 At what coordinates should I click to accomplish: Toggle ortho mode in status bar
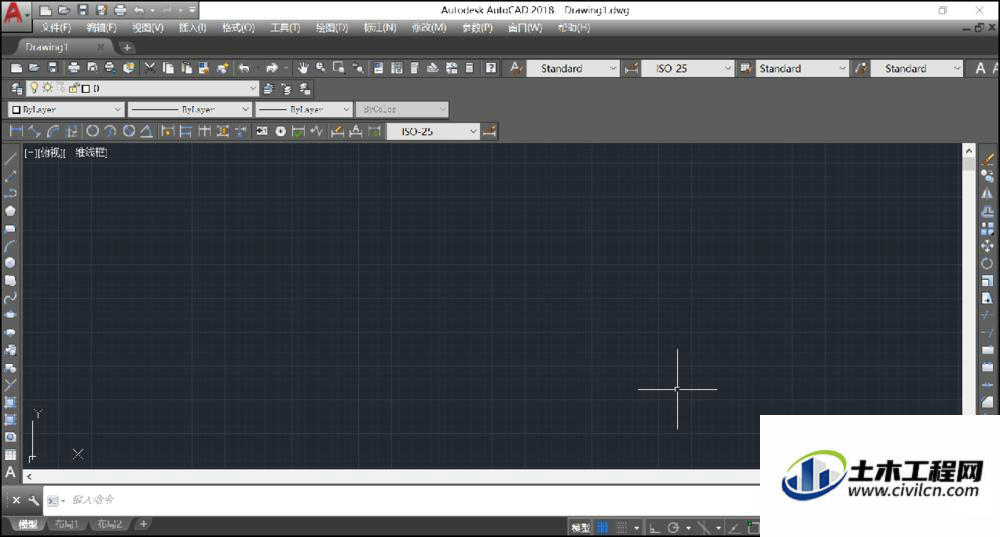(x=654, y=527)
